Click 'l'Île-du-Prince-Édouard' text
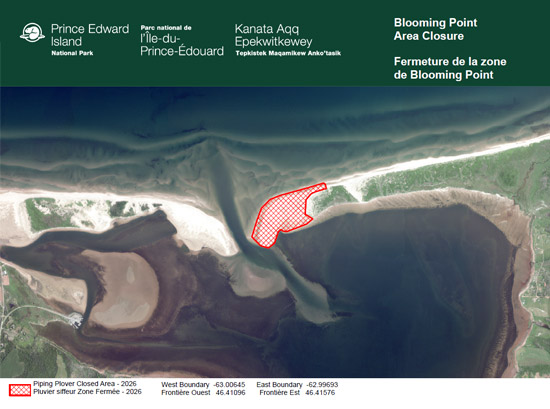This screenshot has height=409, width=550. pos(182,45)
